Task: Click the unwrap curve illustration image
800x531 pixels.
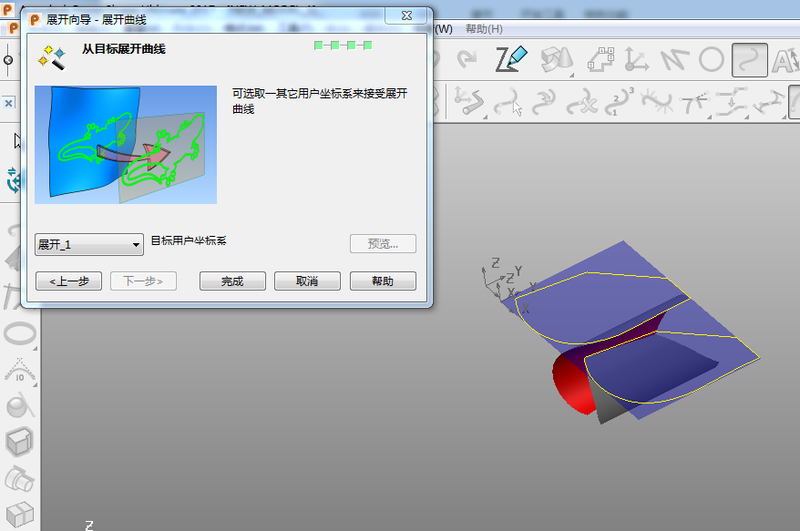Action: pyautogui.click(x=126, y=145)
